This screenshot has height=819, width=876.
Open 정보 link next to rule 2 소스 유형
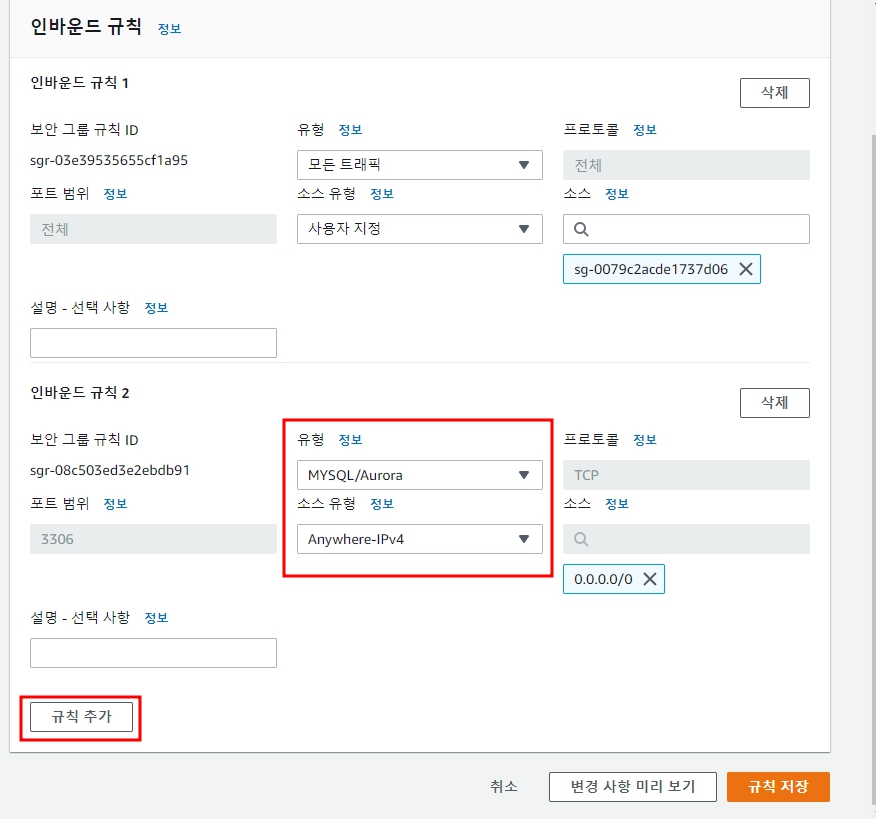point(382,504)
